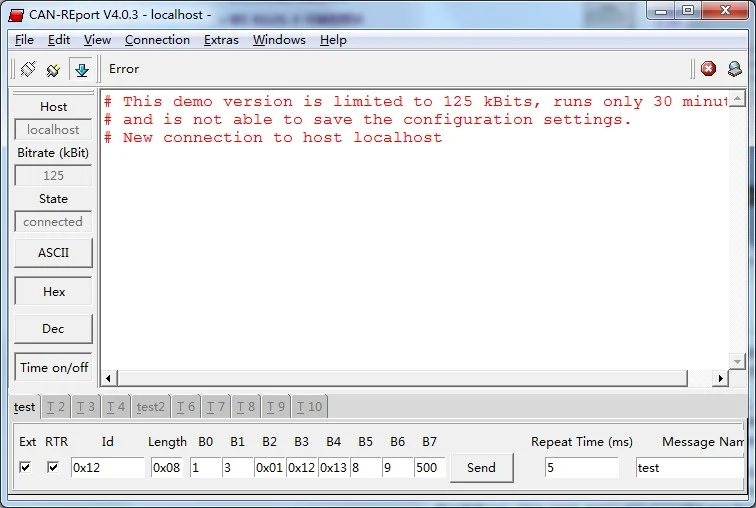The height and width of the screenshot is (508, 756).
Task: Click the Send message button
Action: 481,468
